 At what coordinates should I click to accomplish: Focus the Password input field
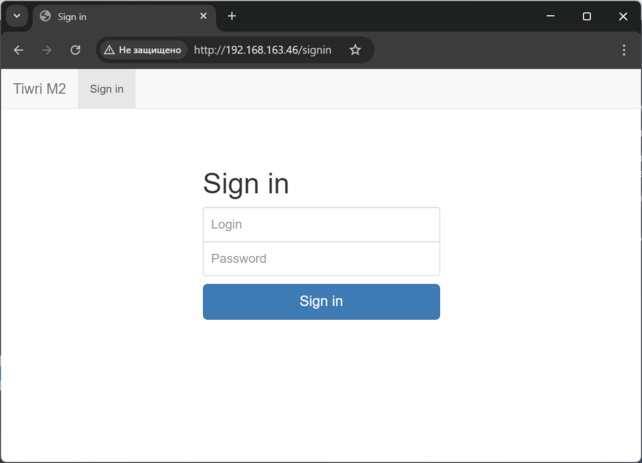(x=321, y=259)
